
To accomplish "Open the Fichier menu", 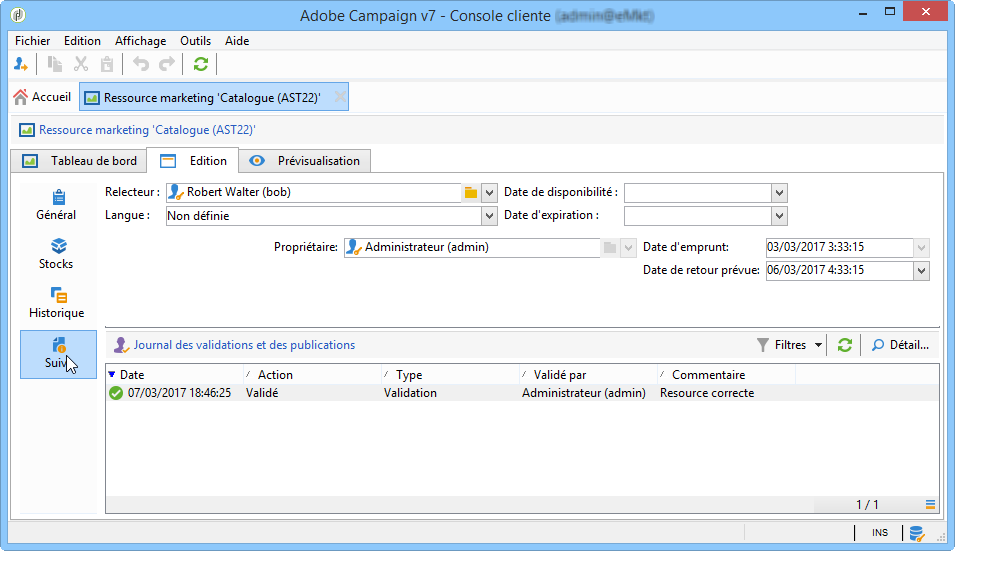I will 33,41.
